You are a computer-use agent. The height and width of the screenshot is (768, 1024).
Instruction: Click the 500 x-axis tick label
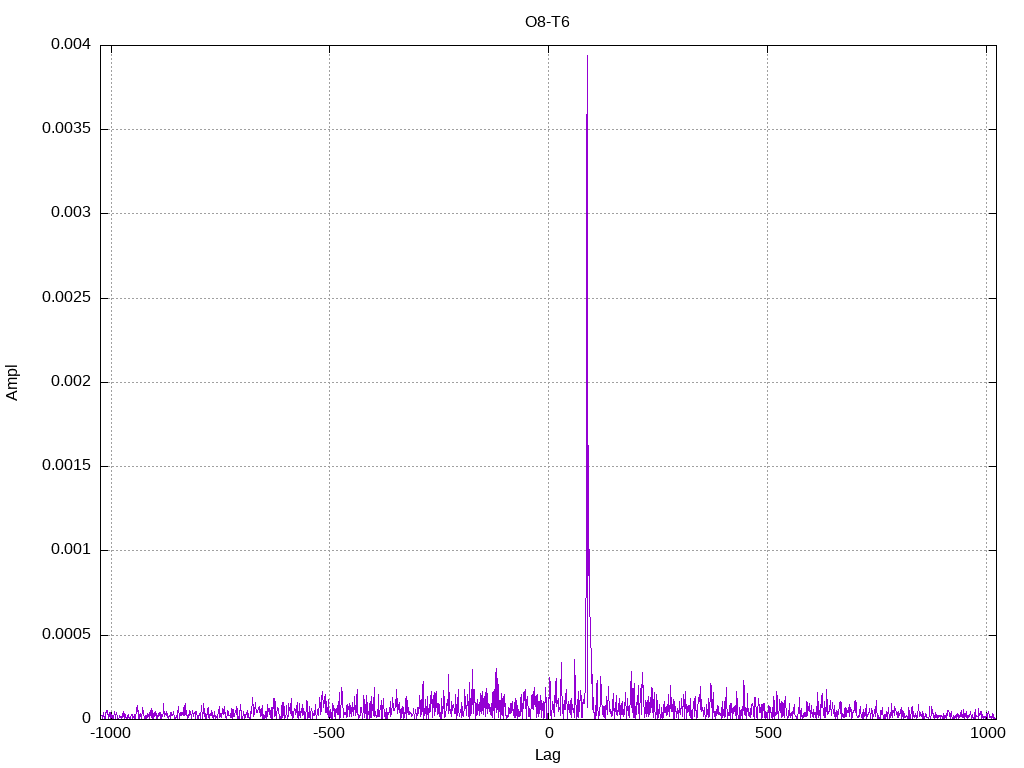coord(767,734)
